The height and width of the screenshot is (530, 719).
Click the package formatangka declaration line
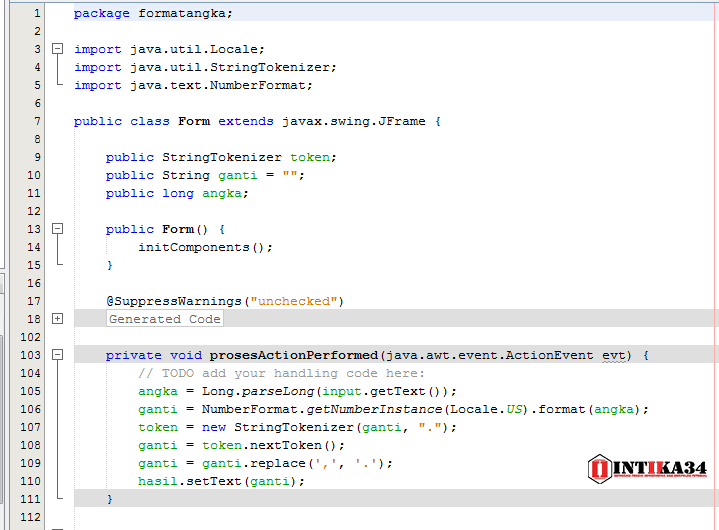point(153,13)
